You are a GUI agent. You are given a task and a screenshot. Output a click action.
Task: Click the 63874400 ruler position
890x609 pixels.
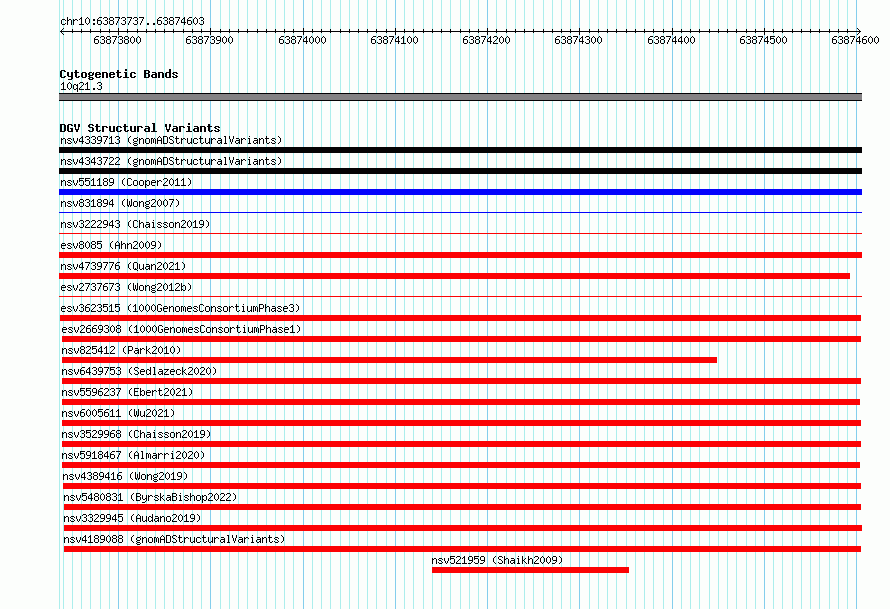tap(671, 40)
